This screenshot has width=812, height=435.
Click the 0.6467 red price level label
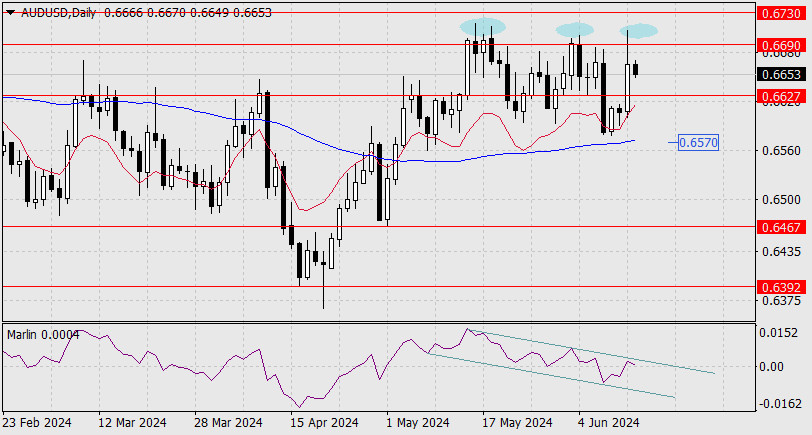[x=782, y=227]
